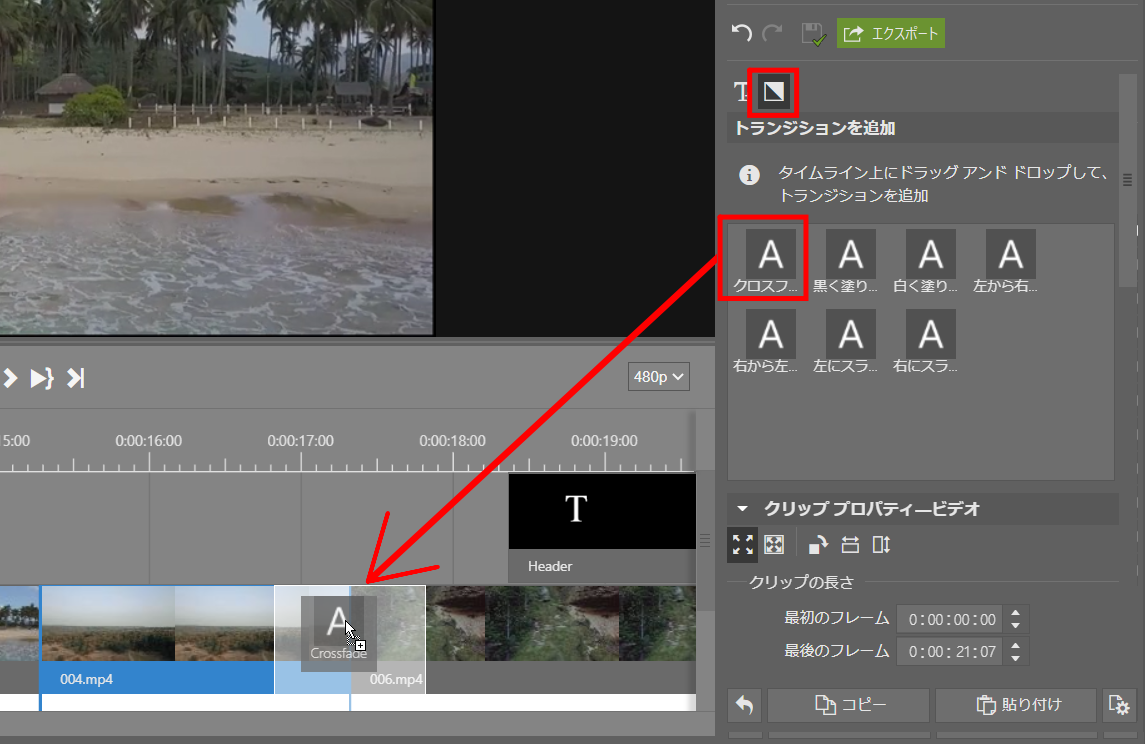Click the play-selection bracket icon

pos(42,378)
